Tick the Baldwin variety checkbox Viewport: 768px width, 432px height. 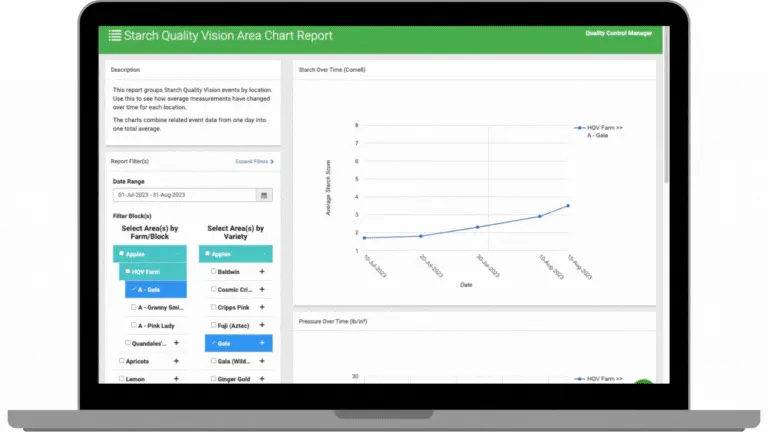(214, 271)
